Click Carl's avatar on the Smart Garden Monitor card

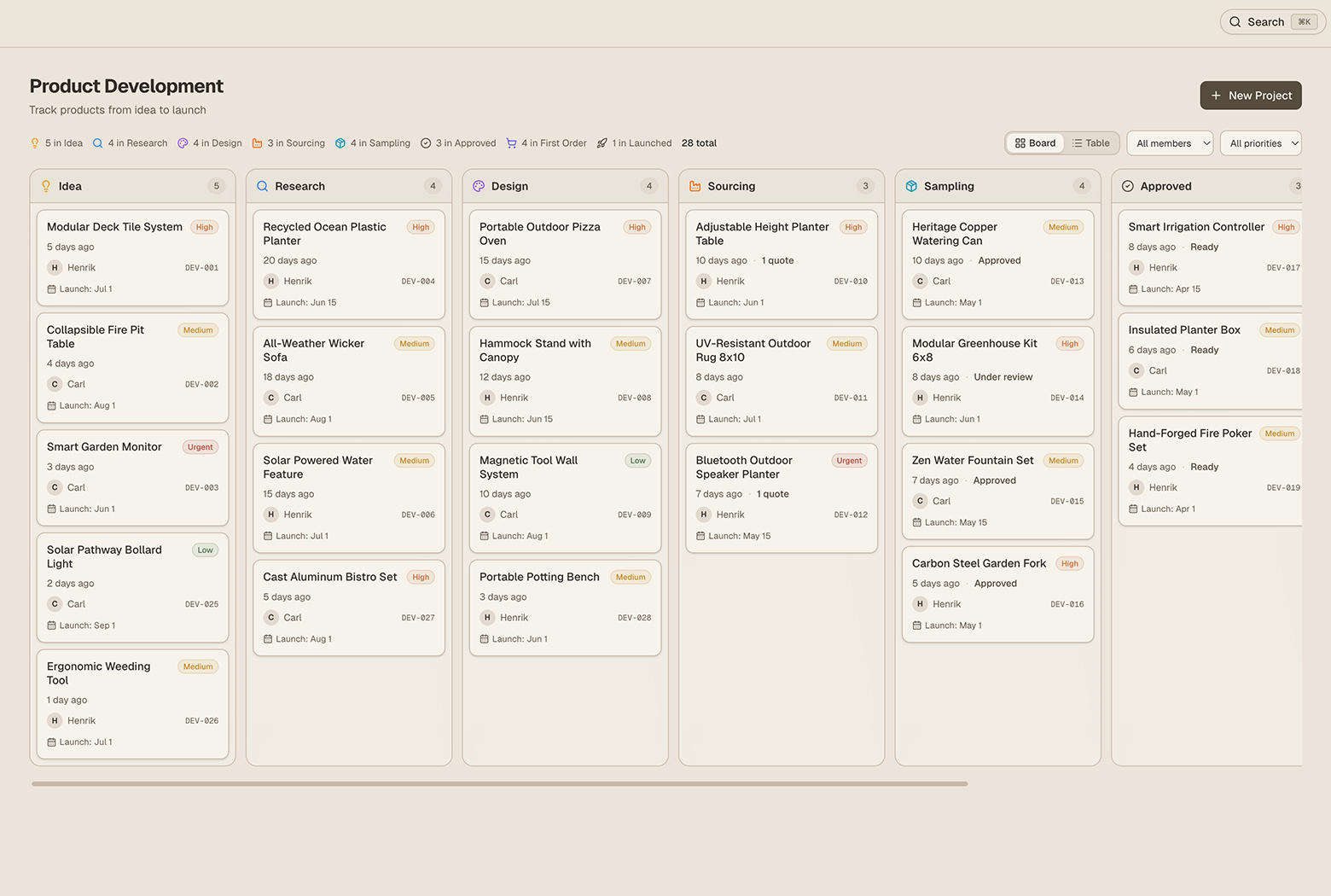point(54,487)
